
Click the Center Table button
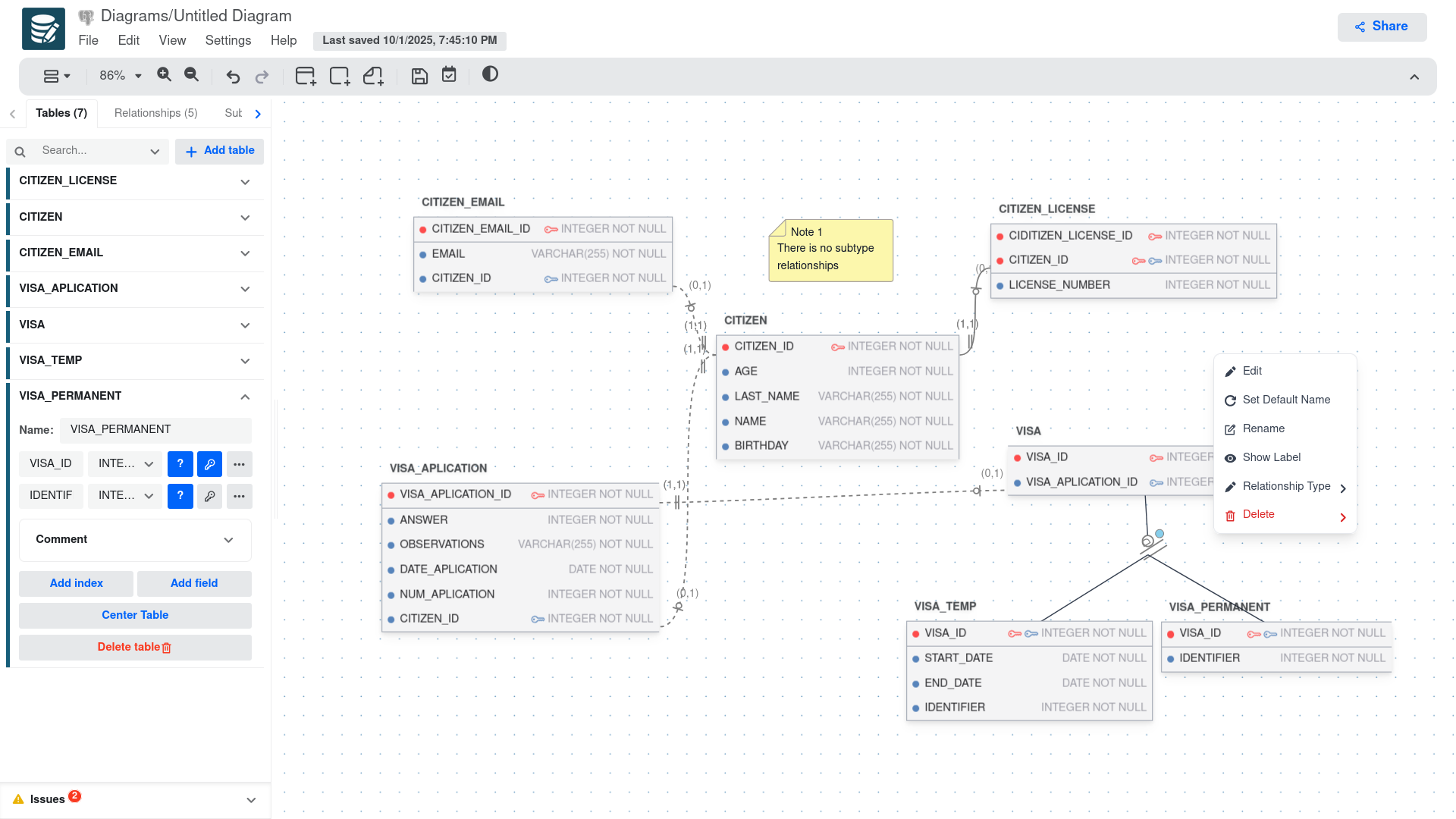pos(135,615)
